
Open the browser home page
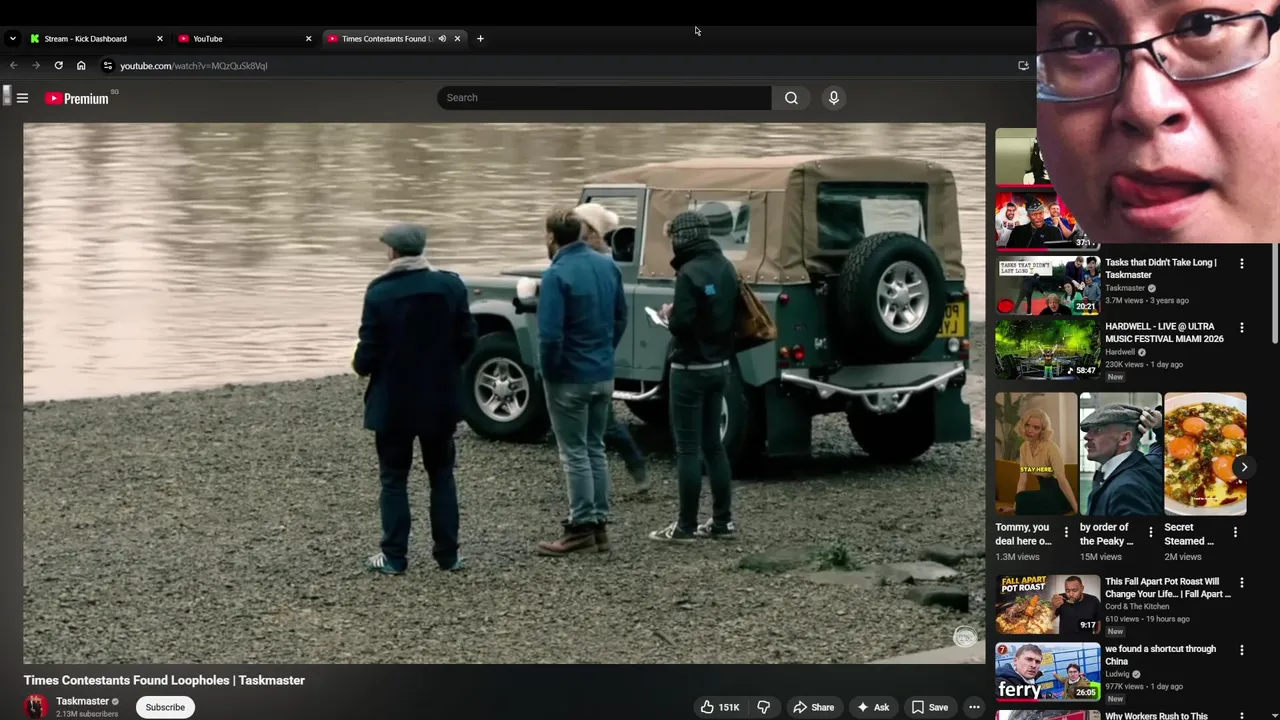tap(81, 65)
